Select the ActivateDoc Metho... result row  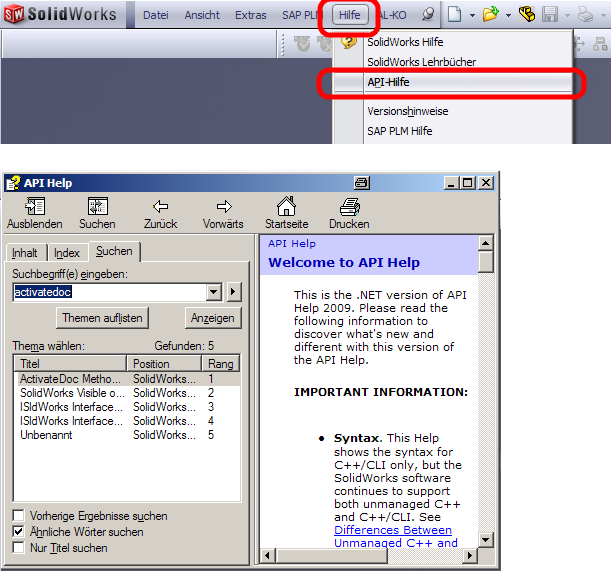point(127,379)
